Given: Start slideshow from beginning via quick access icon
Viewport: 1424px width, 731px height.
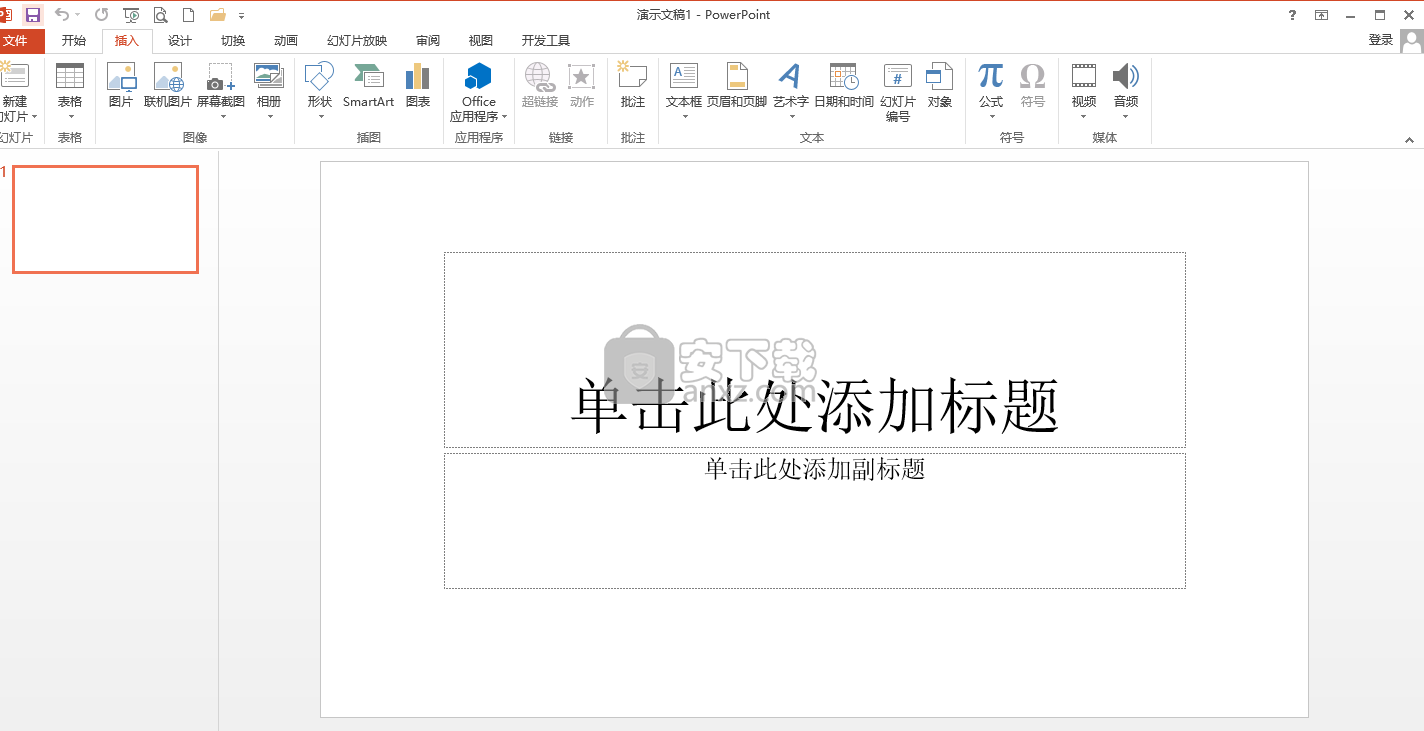Looking at the screenshot, I should (131, 15).
